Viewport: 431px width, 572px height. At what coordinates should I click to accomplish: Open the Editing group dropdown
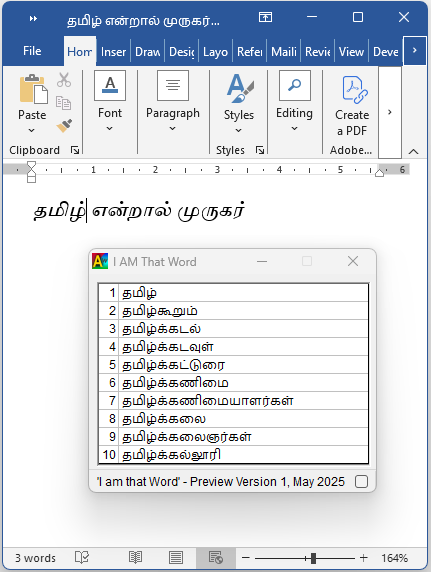pos(295,101)
